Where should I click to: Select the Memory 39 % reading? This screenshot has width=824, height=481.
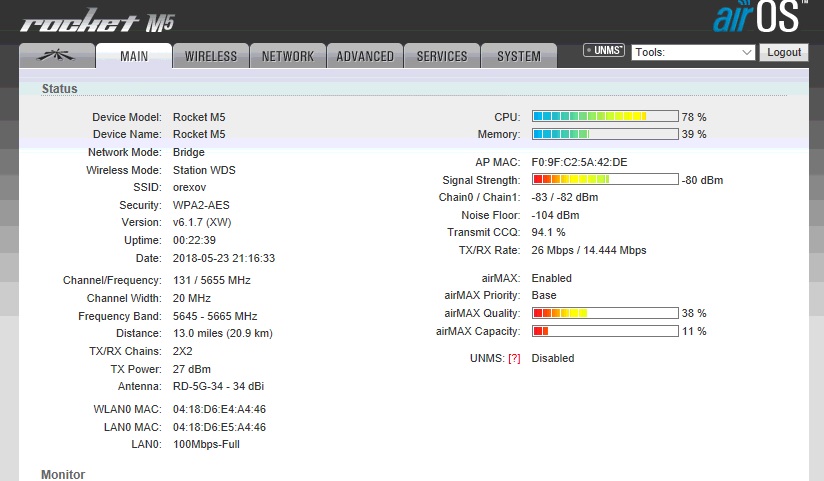[694, 134]
